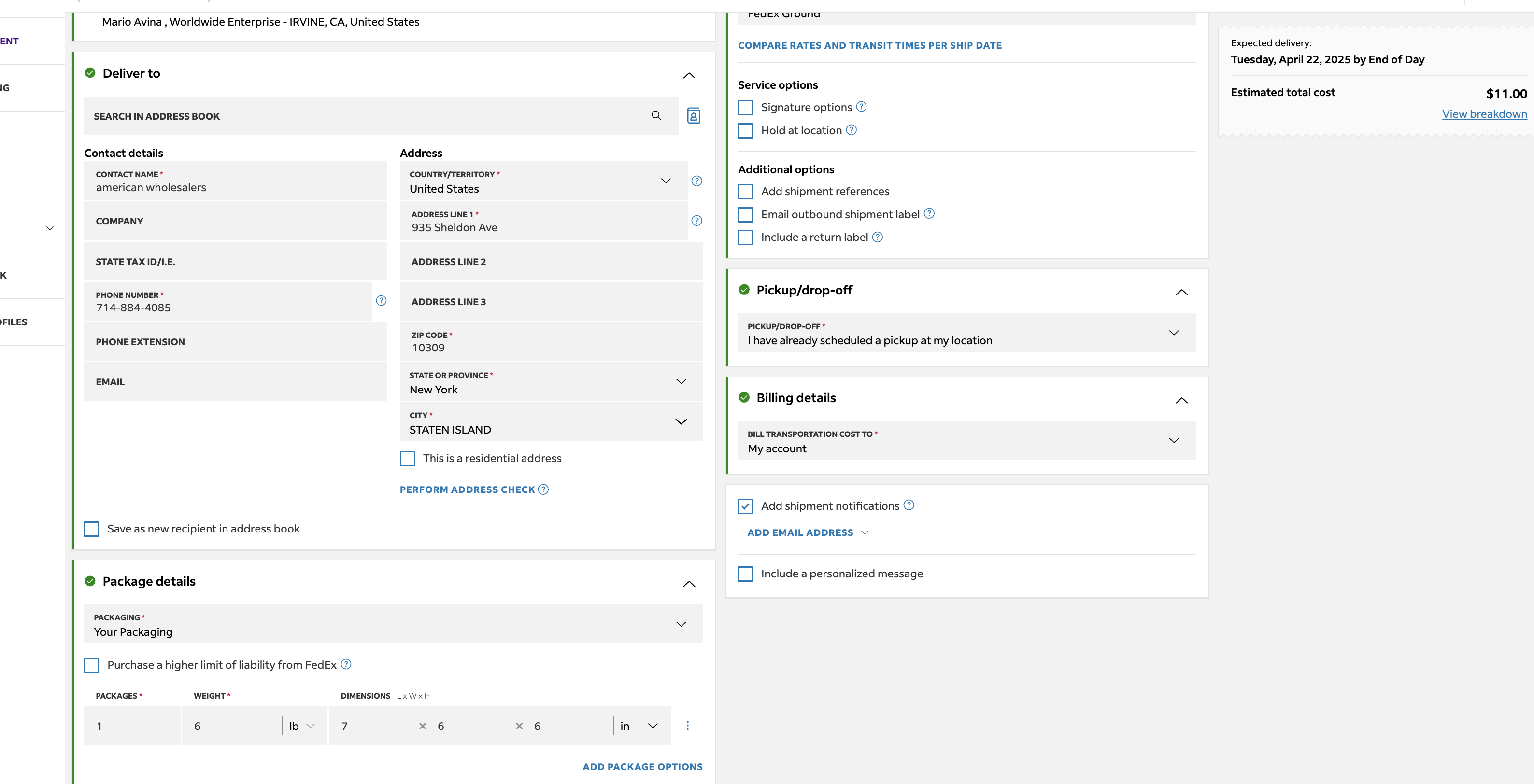This screenshot has width=1534, height=784.
Task: Click Add Package Options link
Action: (642, 767)
